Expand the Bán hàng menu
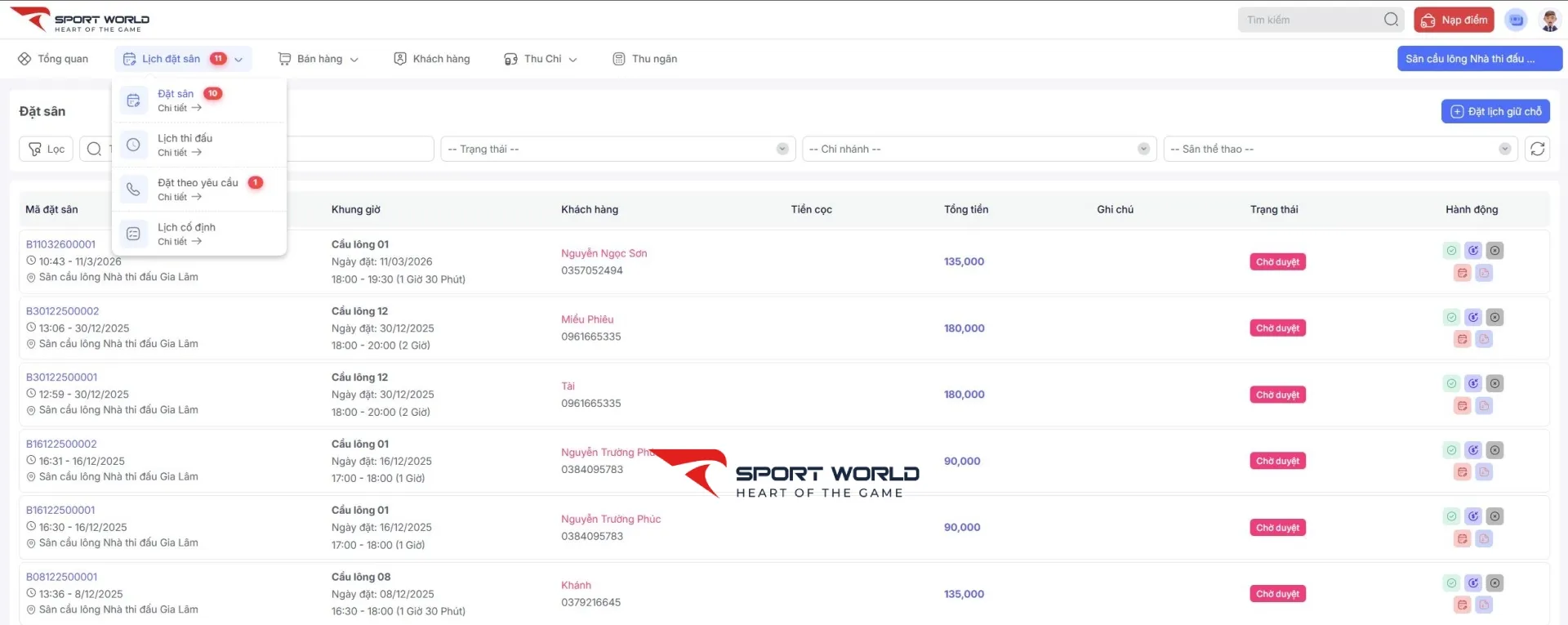This screenshot has width=1568, height=625. 318,59
